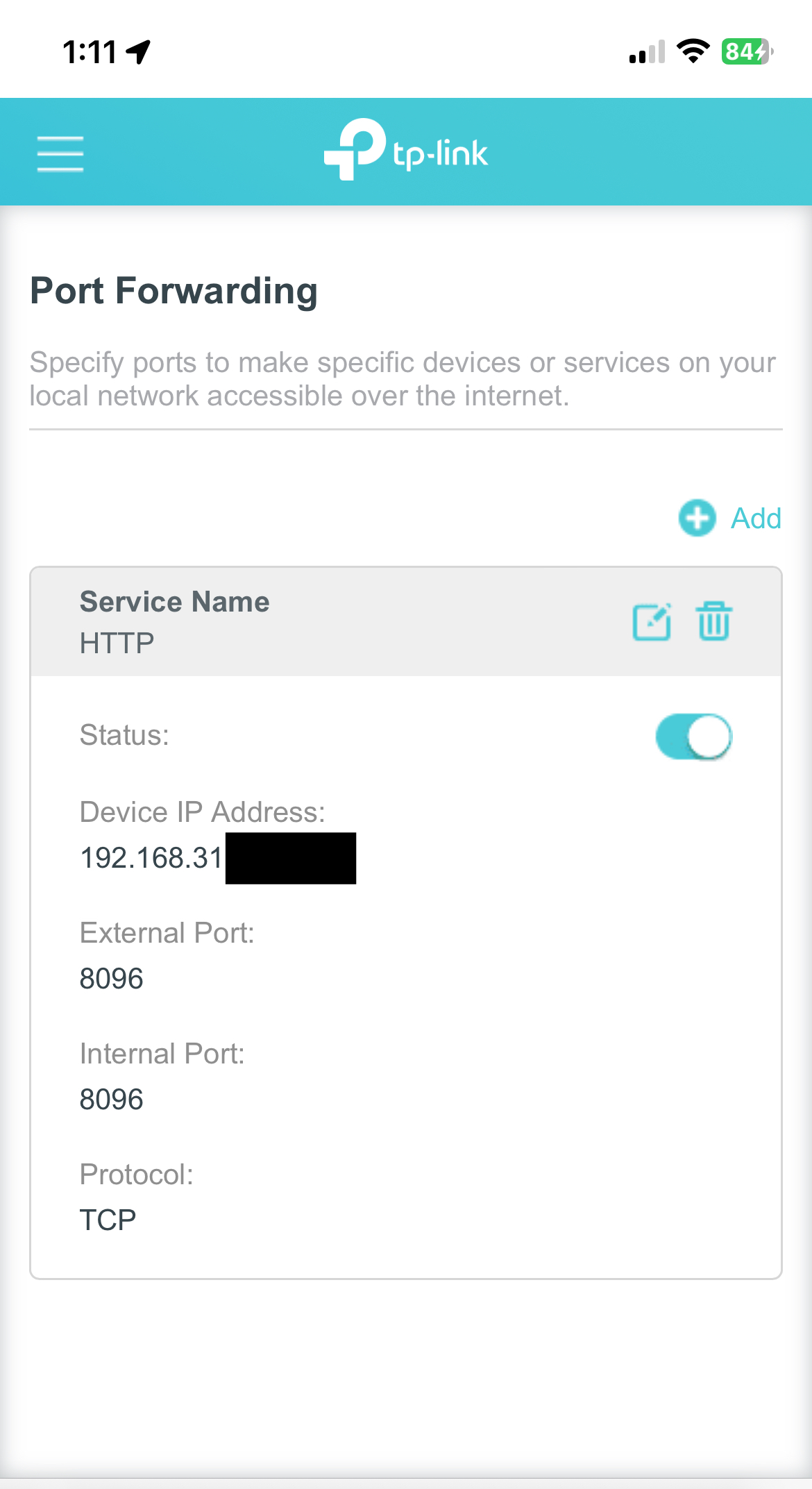The width and height of the screenshot is (812, 1489).
Task: Click the plus Add icon
Action: point(697,518)
